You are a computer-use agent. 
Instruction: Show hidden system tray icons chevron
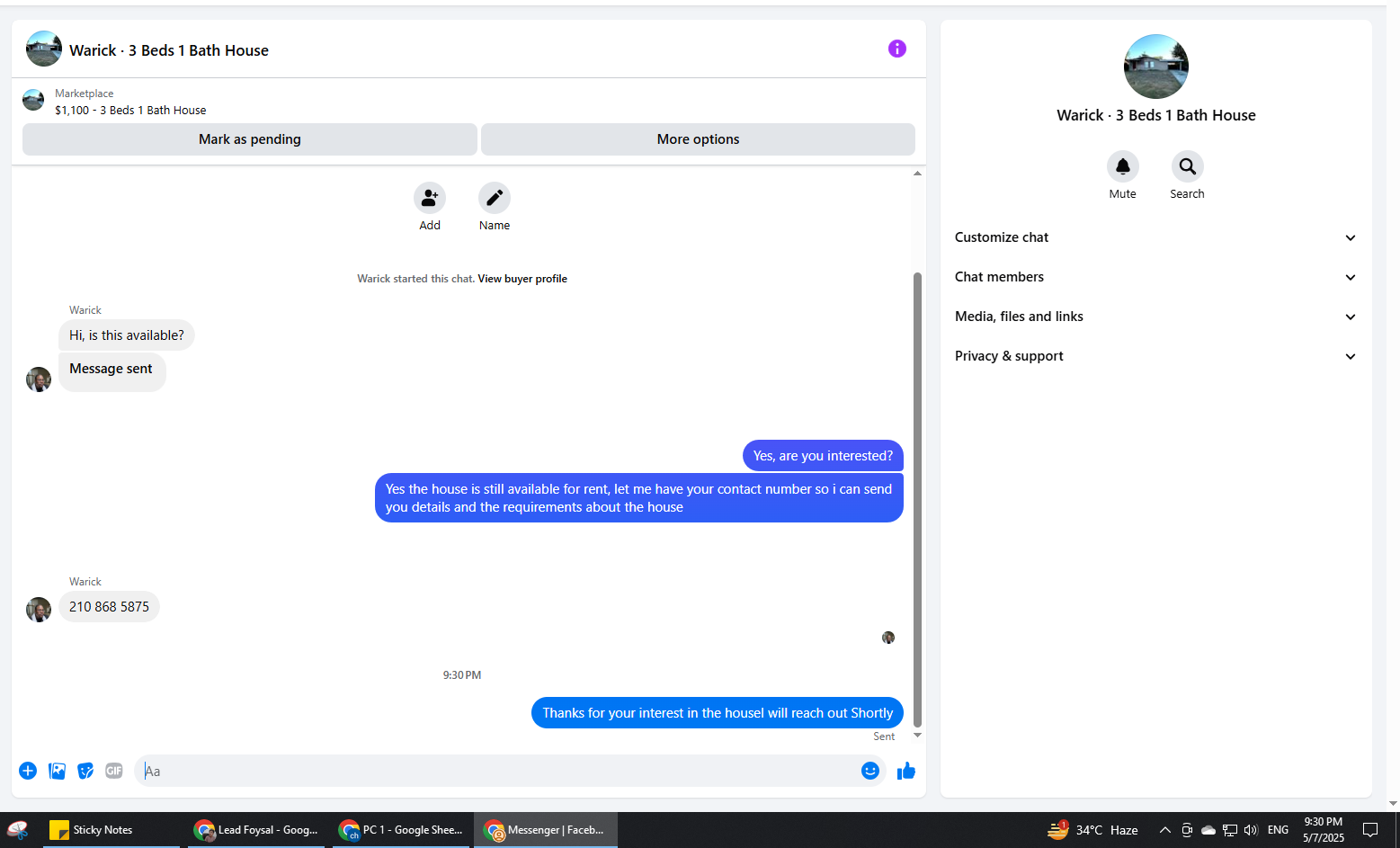[x=1164, y=830]
